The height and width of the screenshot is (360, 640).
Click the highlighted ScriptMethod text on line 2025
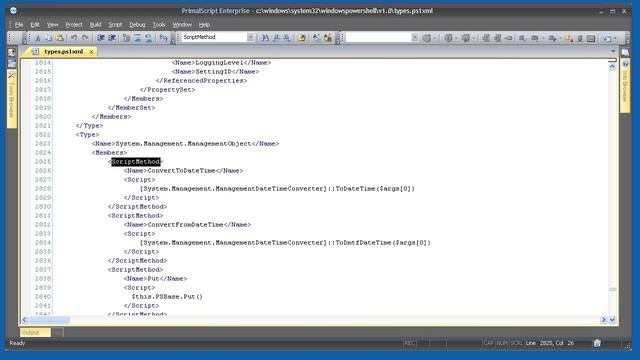136,162
